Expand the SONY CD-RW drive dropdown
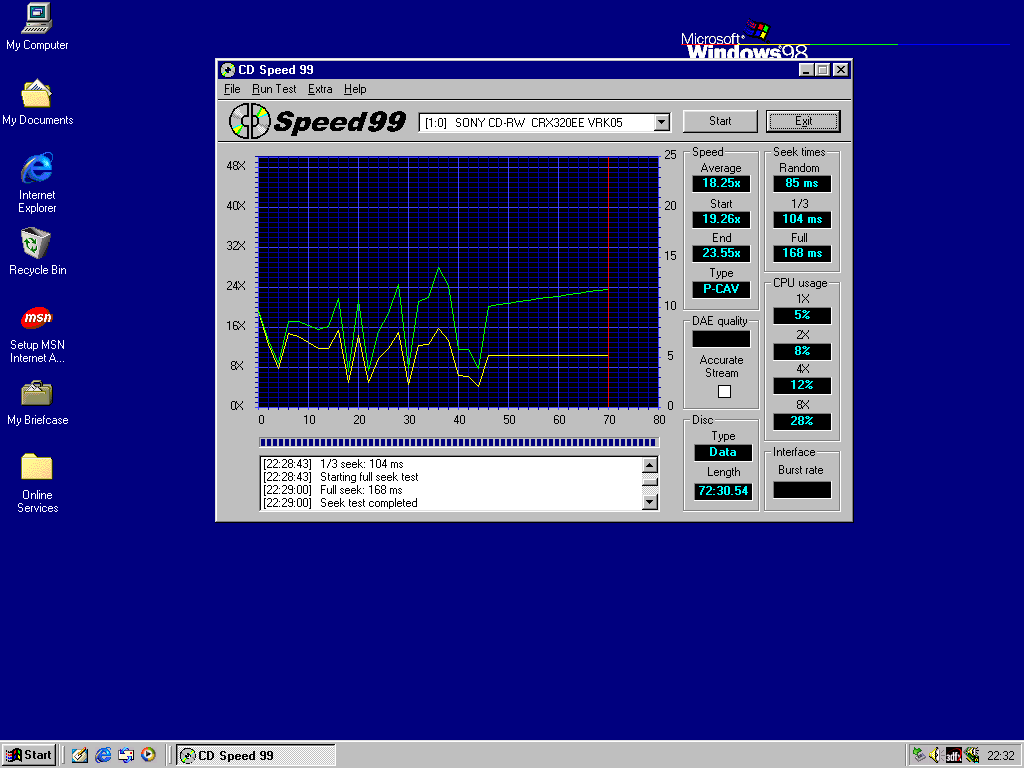The height and width of the screenshot is (768, 1024). [x=661, y=122]
